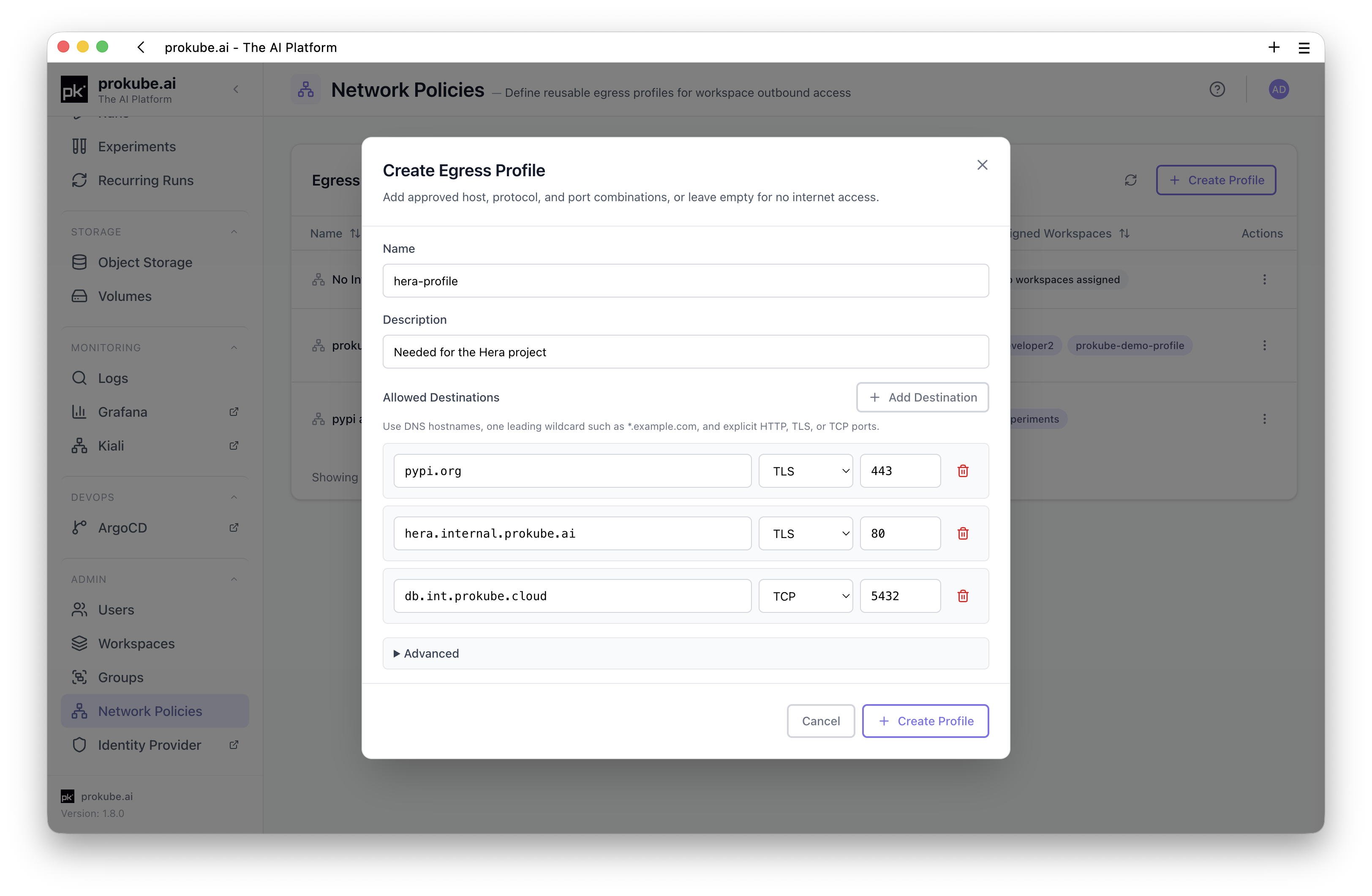Collapse the DevOps sidebar section
1372x896 pixels.
234,497
